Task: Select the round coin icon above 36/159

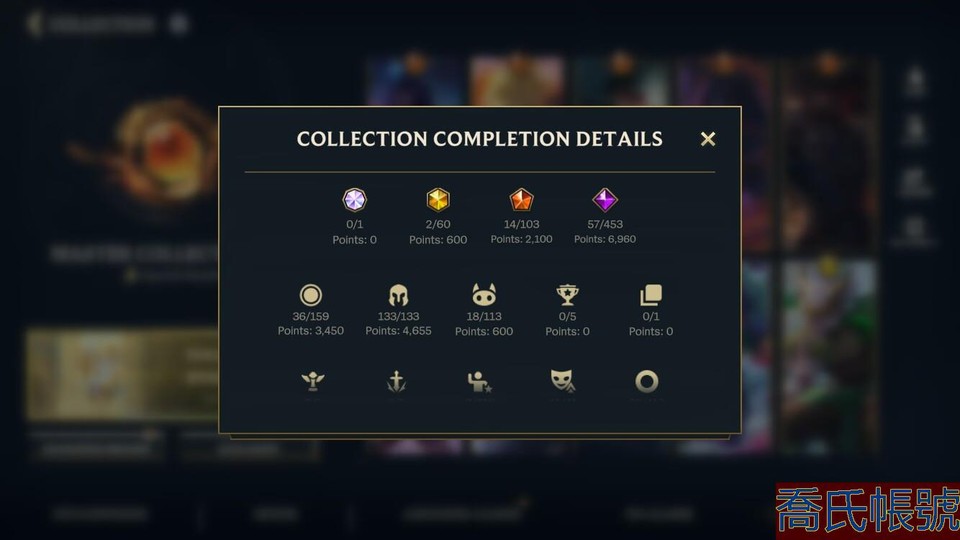Action: click(310, 295)
